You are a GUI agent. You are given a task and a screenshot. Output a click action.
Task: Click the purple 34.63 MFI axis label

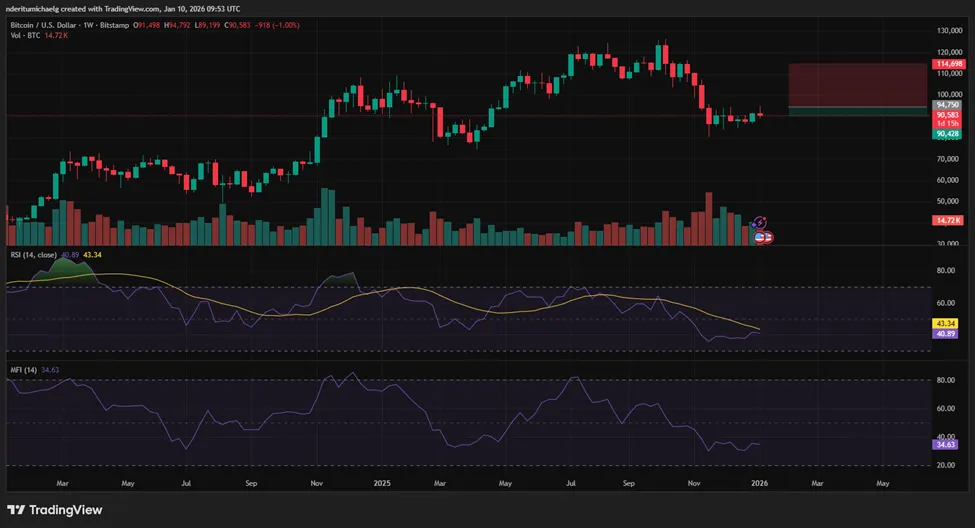pyautogui.click(x=946, y=445)
